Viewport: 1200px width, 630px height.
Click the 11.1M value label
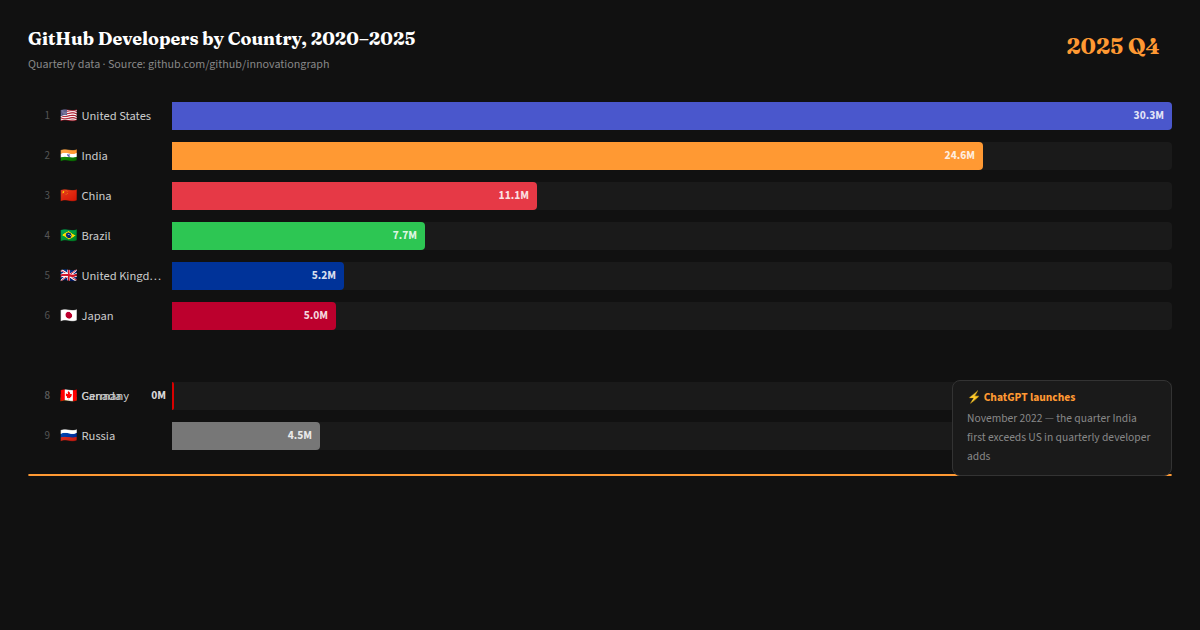tap(513, 196)
